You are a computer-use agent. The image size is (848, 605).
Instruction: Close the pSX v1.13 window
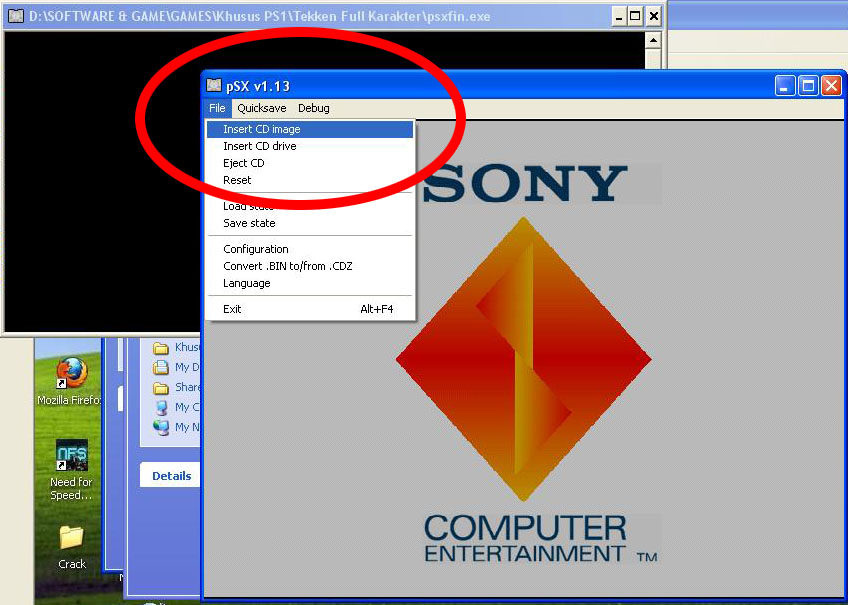point(832,85)
